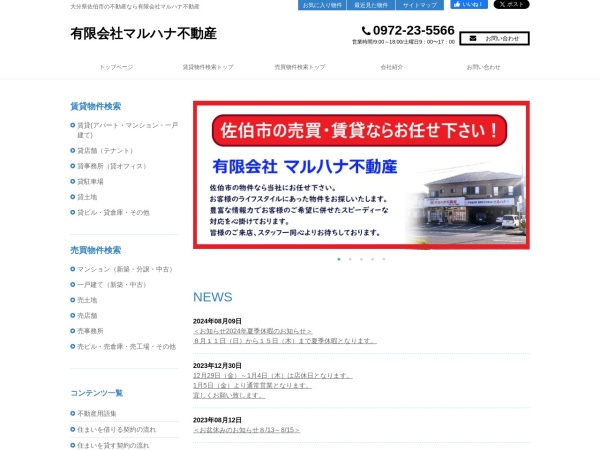Open お問い合わせ in navigation menu

[483, 67]
